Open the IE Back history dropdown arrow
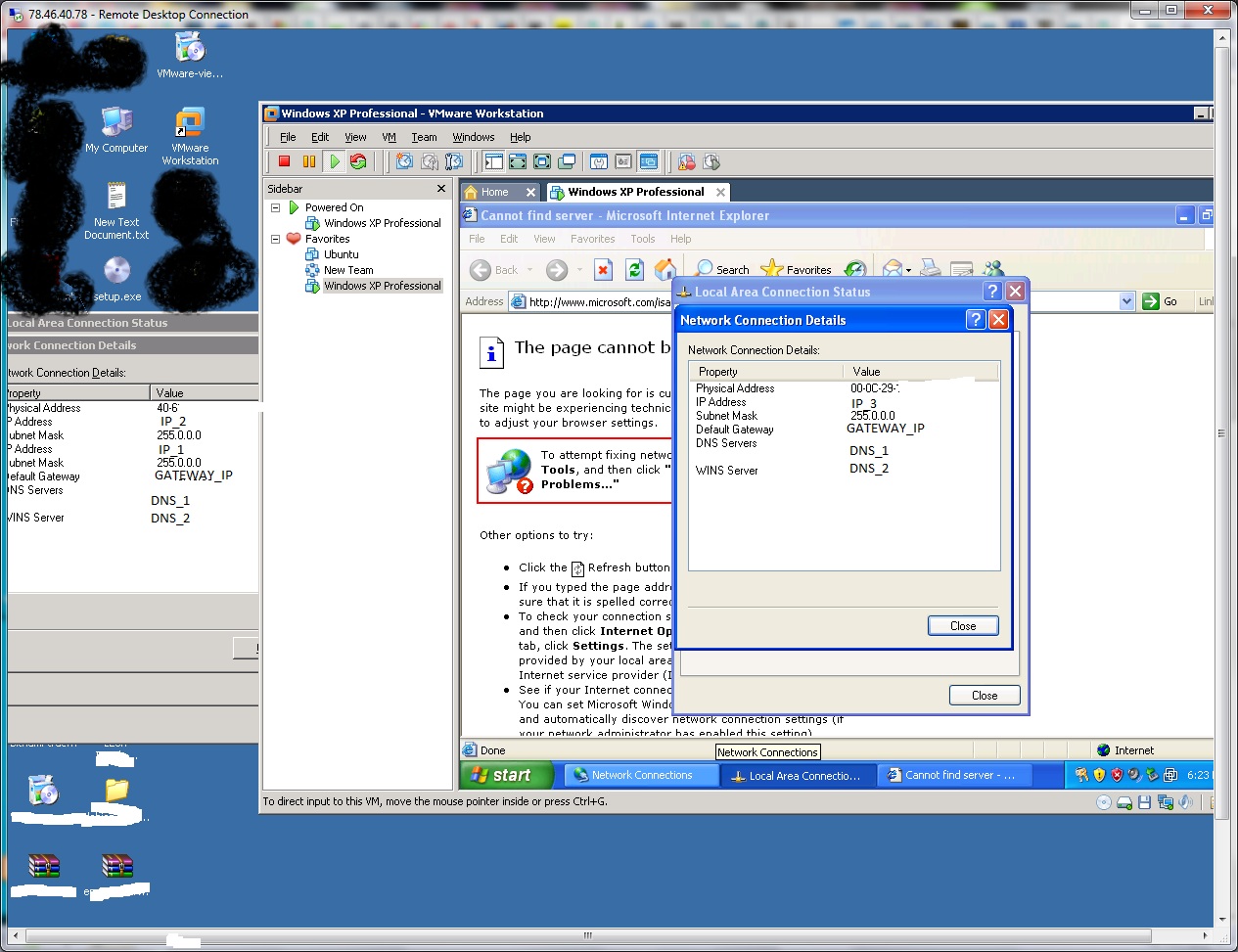This screenshot has width=1238, height=952. (x=530, y=270)
